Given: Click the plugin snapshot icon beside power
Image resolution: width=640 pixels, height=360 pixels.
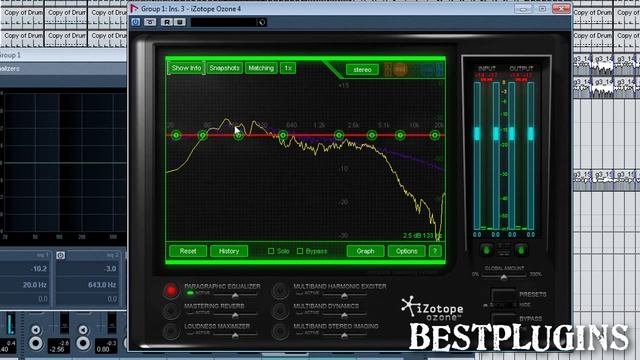Looking at the screenshot, I should click(150, 22).
